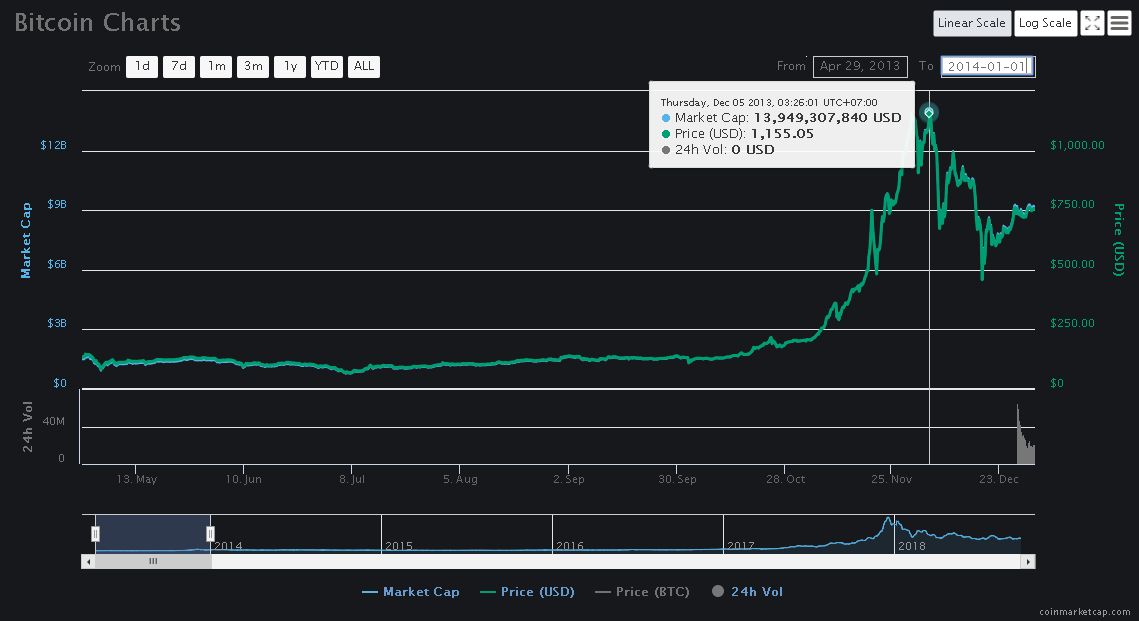Click the Bitcoin Charts title
This screenshot has width=1139, height=621.
[x=97, y=23]
